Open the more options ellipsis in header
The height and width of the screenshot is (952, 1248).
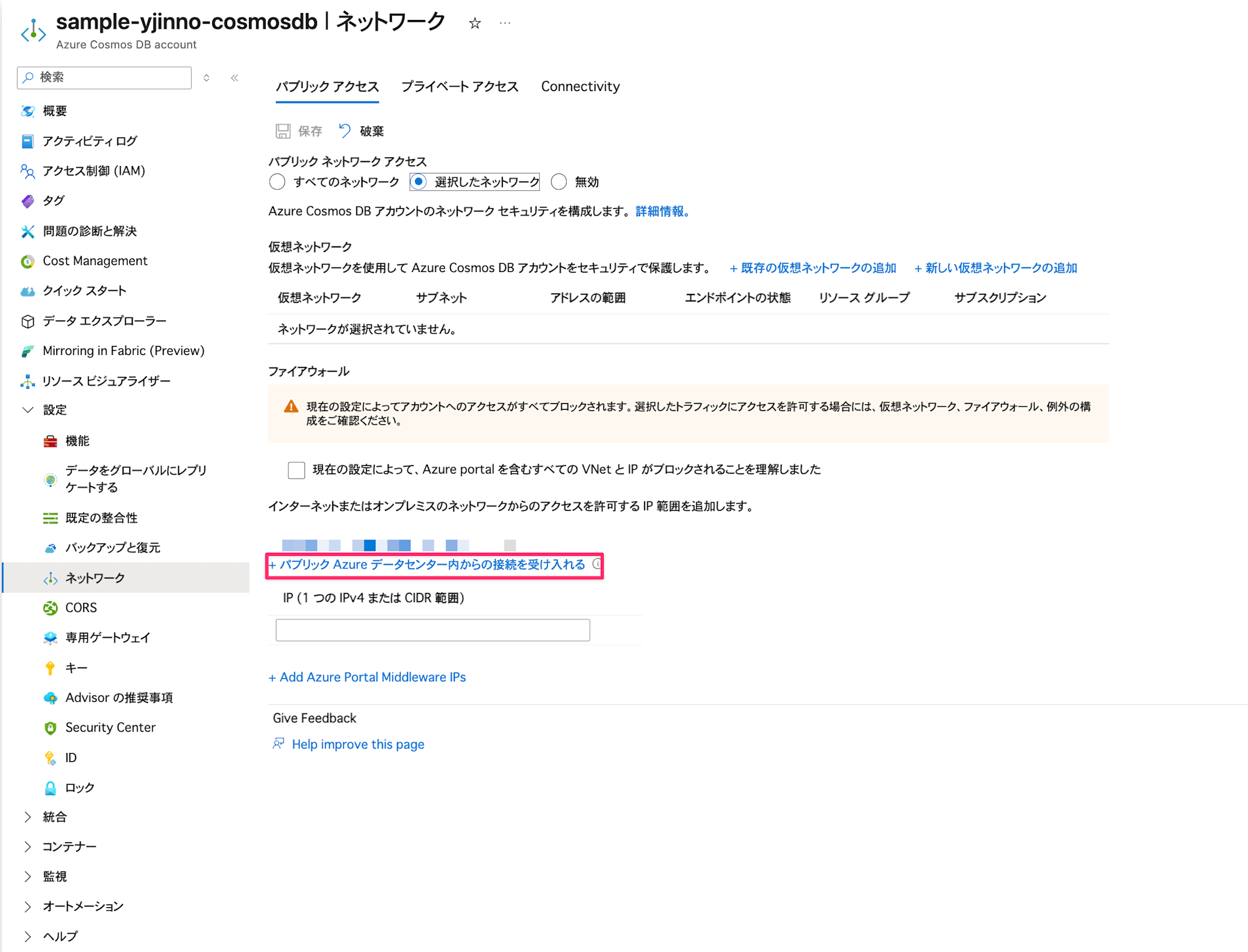click(505, 23)
